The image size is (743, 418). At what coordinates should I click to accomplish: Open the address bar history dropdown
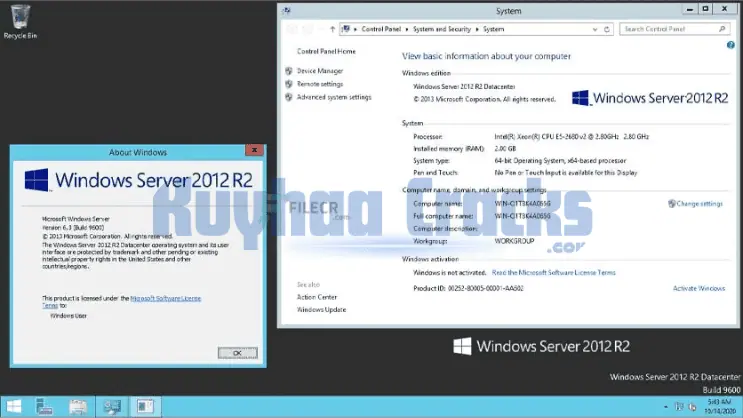(595, 29)
